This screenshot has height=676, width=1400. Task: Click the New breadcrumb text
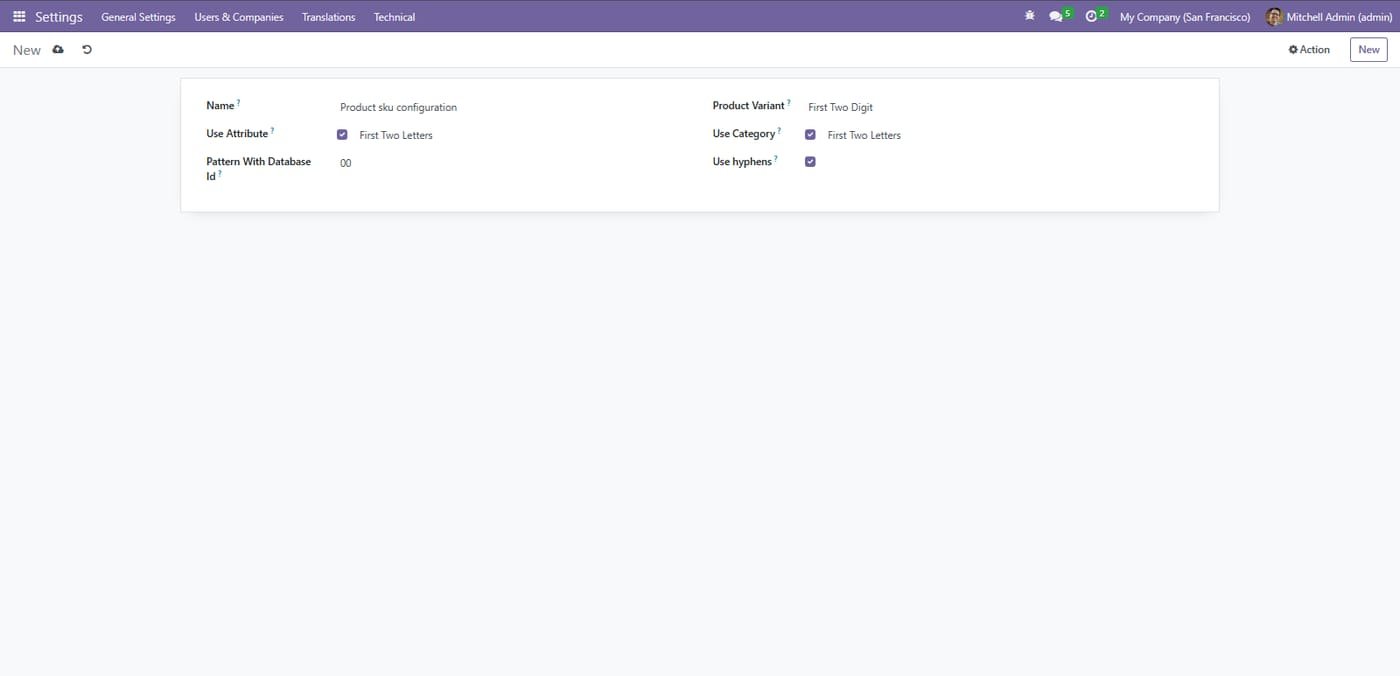27,50
